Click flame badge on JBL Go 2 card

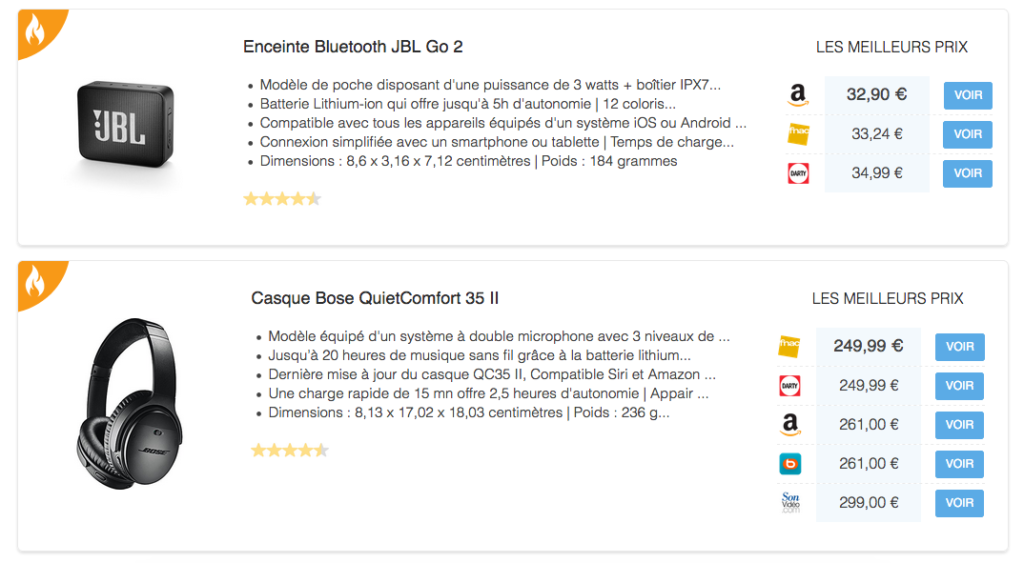click(x=37, y=29)
